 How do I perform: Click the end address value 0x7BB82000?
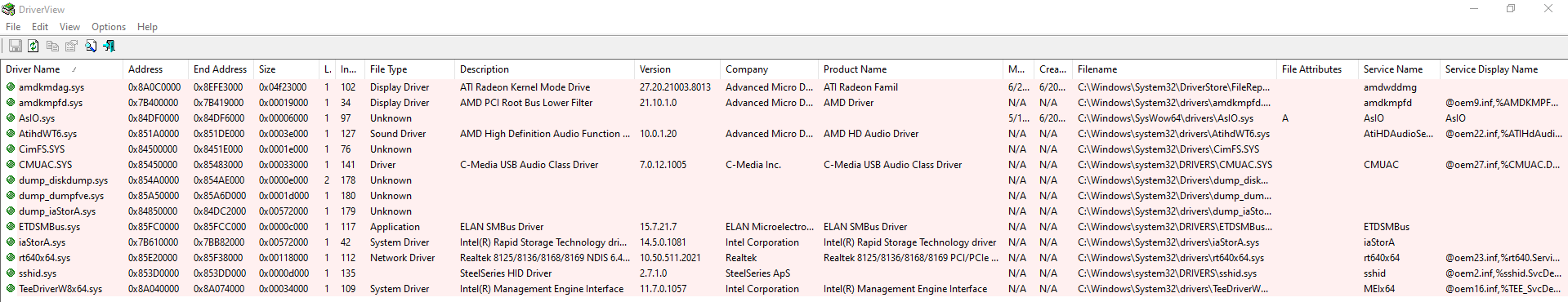(219, 242)
